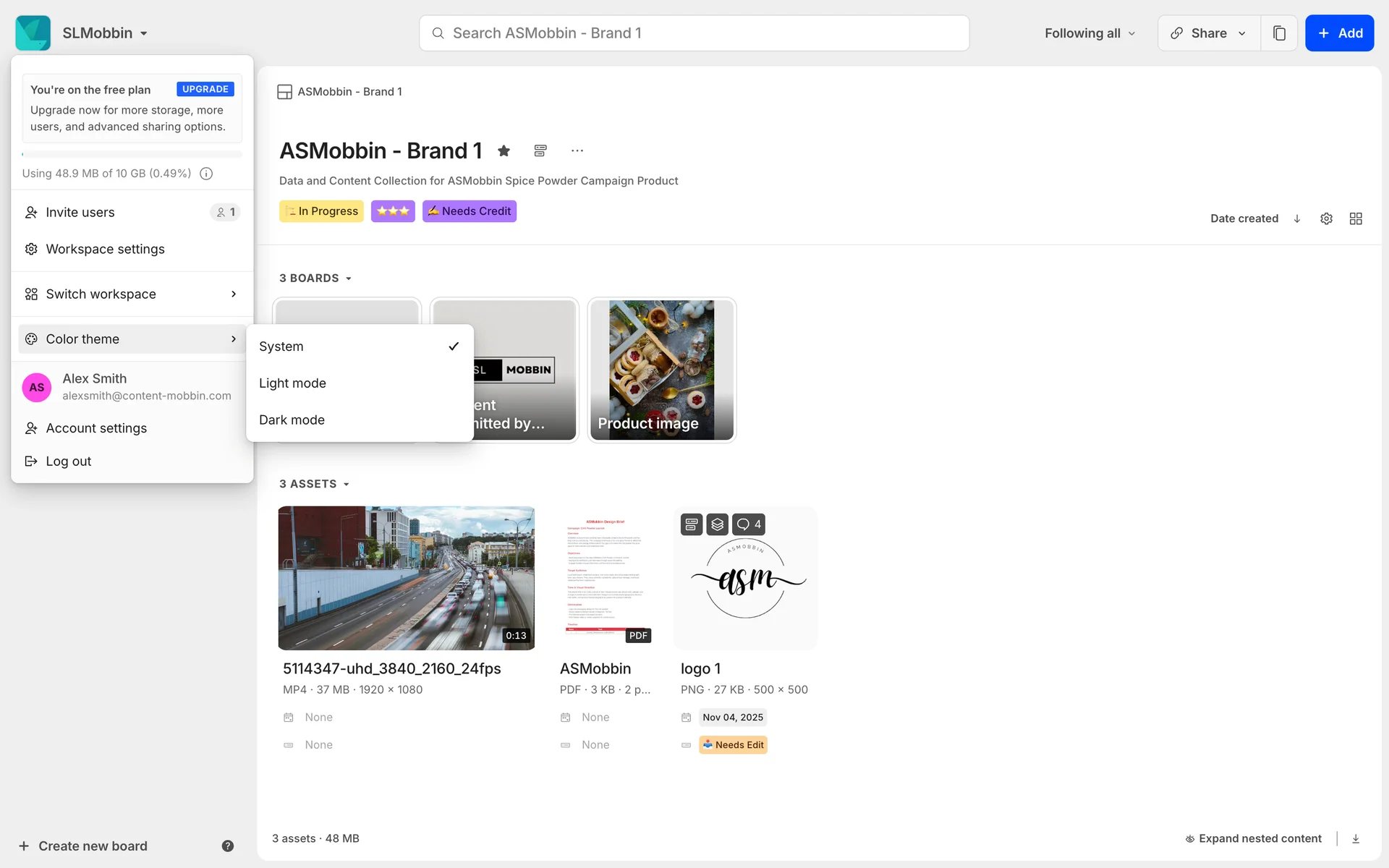Open the help question mark icon
Viewport: 1389px width, 868px height.
pyautogui.click(x=227, y=846)
